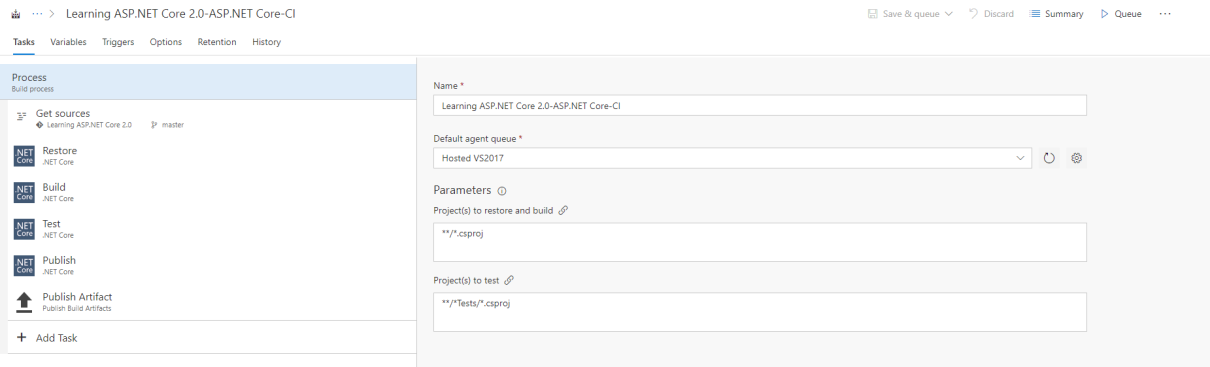Viewport: 1210px width, 367px height.
Task: Click the refresh agent queue icon
Action: tap(1050, 158)
